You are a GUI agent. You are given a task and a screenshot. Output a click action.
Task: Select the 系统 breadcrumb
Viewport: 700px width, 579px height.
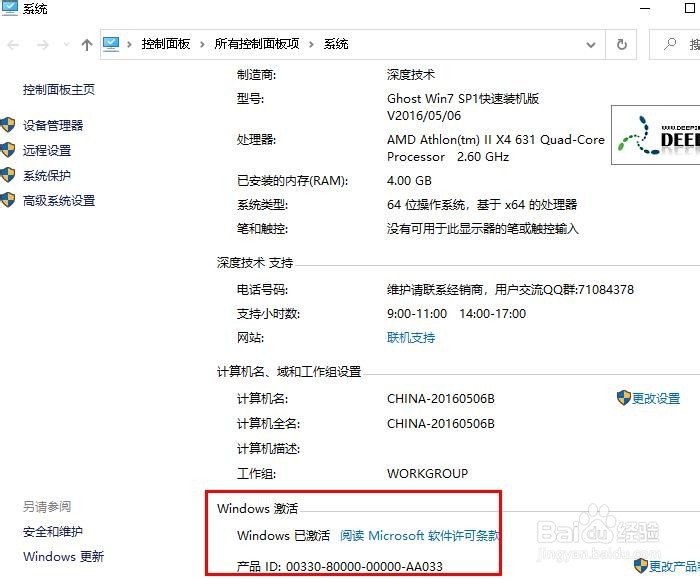tap(336, 44)
